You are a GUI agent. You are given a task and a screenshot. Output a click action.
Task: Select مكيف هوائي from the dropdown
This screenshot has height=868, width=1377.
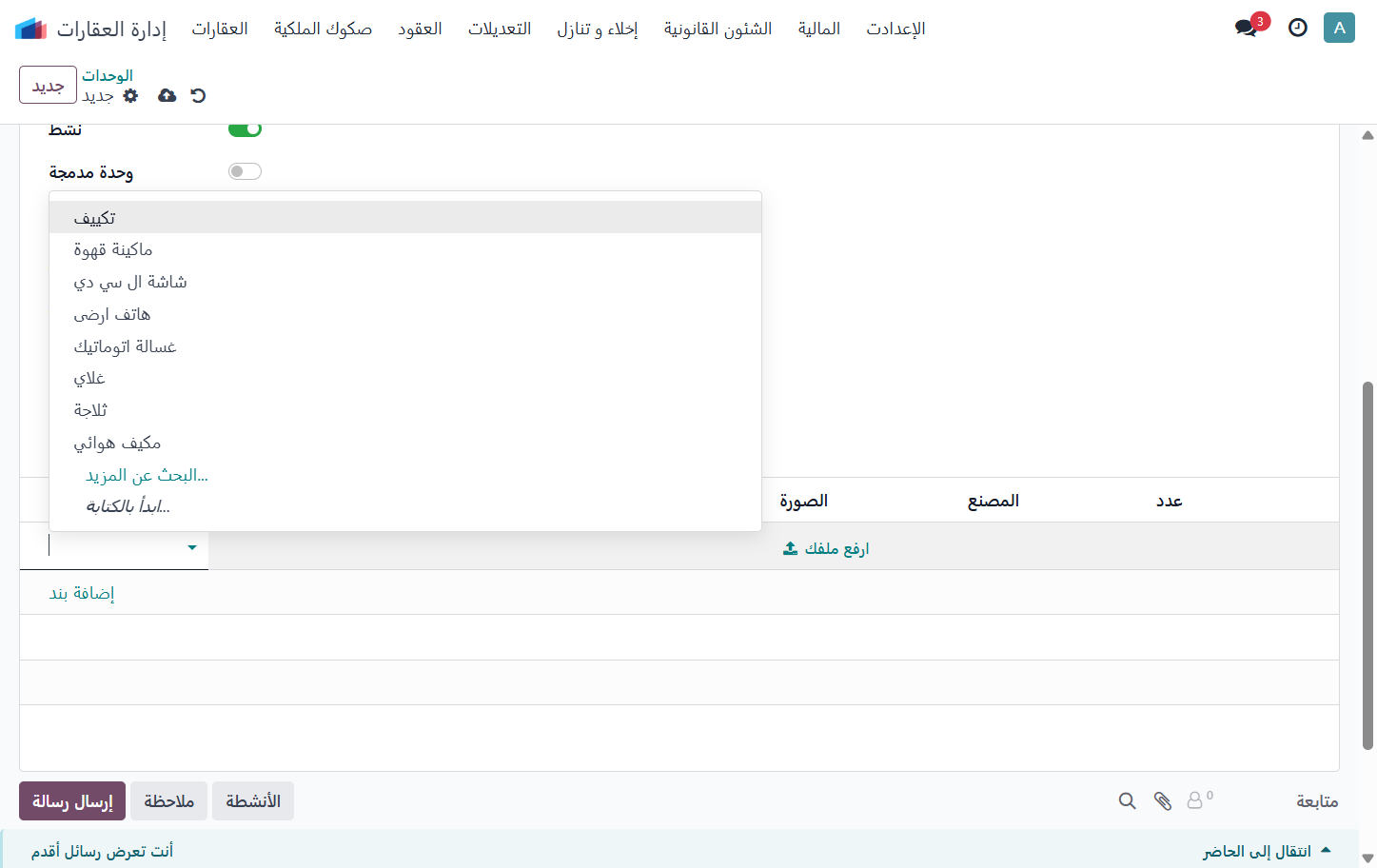point(405,443)
